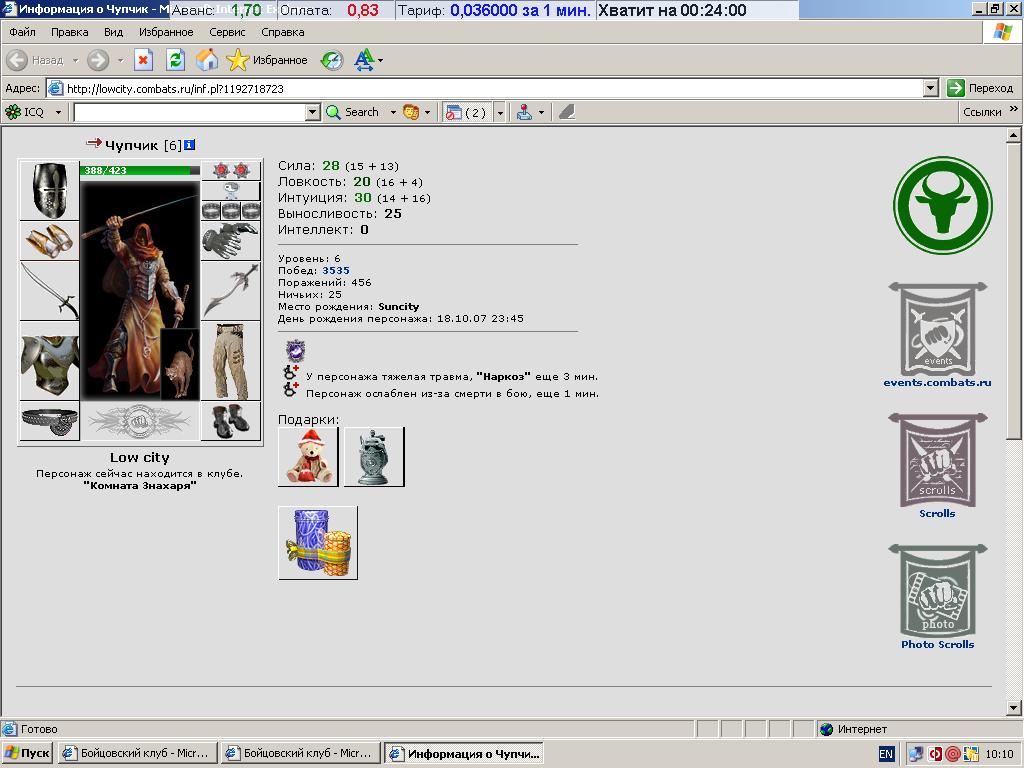Click the black boots equipment icon
This screenshot has height=768, width=1024.
(x=231, y=421)
